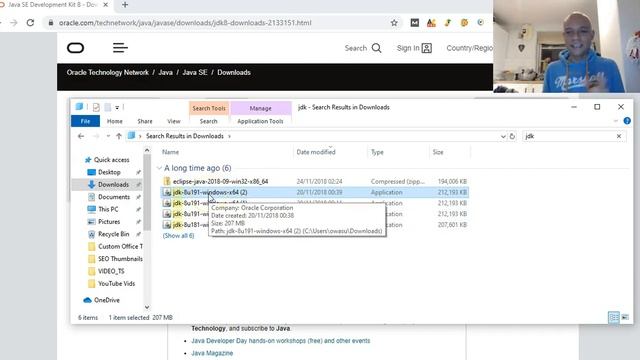Viewport: 640px width, 360px height.
Task: Refresh the Explorer search results
Action: tap(512, 136)
